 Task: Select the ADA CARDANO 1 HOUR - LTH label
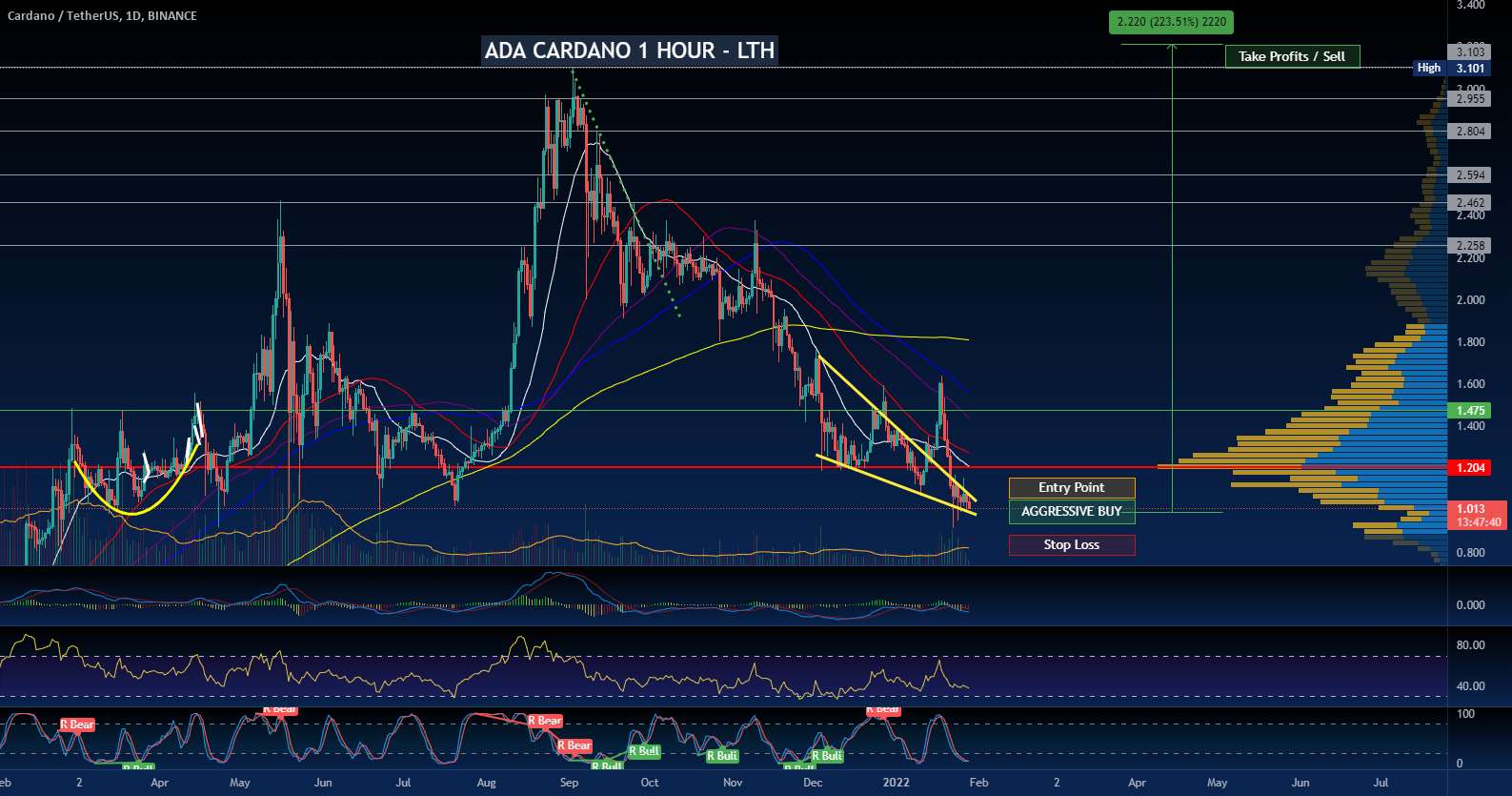pos(630,51)
